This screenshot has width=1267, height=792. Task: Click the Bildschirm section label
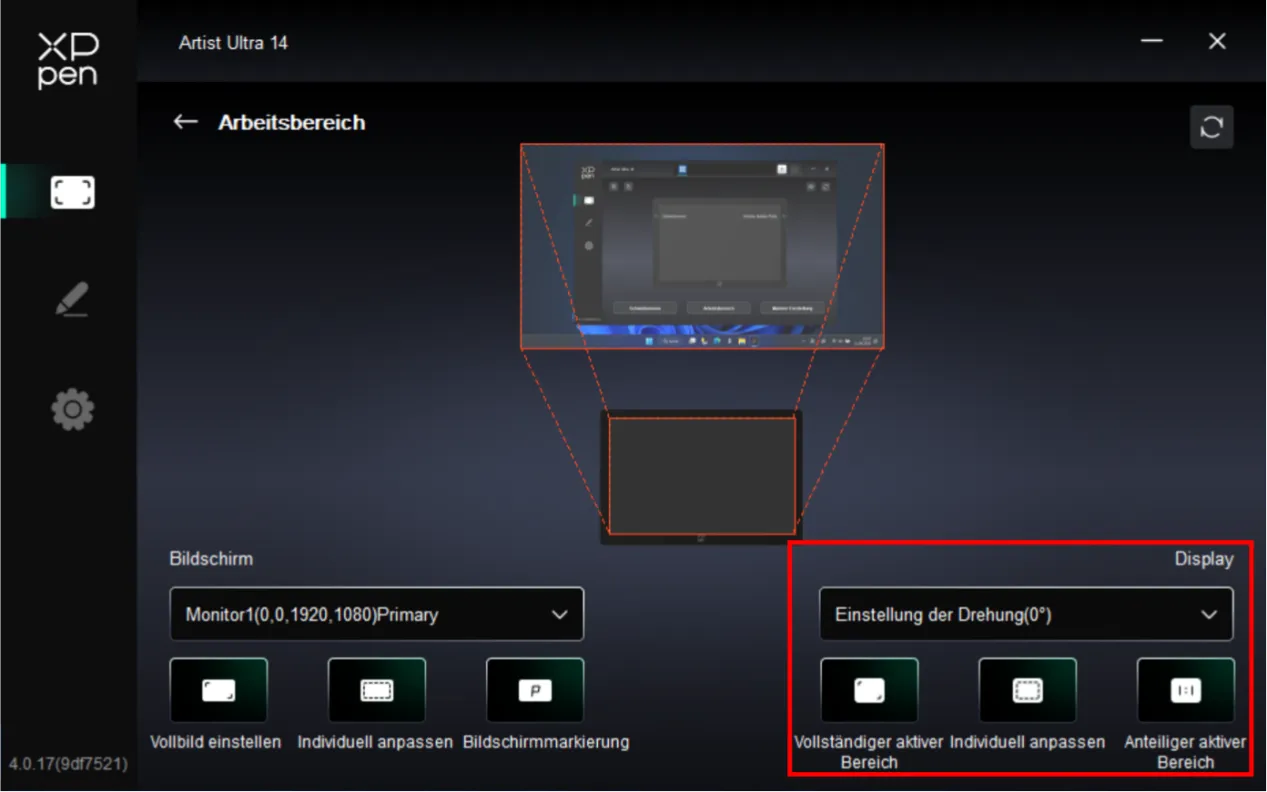point(211,559)
